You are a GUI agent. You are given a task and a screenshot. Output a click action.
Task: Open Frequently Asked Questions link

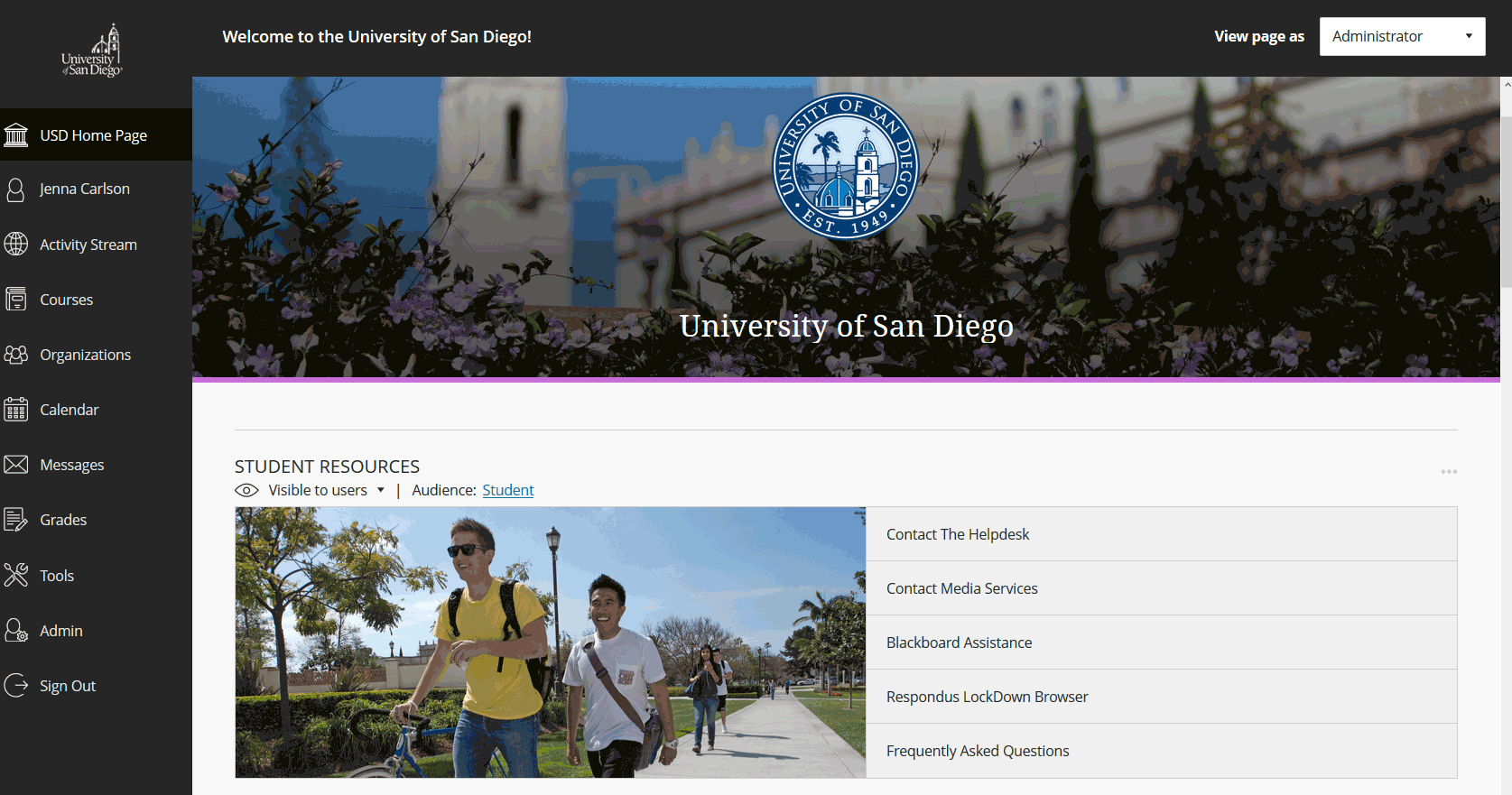[x=1161, y=751]
